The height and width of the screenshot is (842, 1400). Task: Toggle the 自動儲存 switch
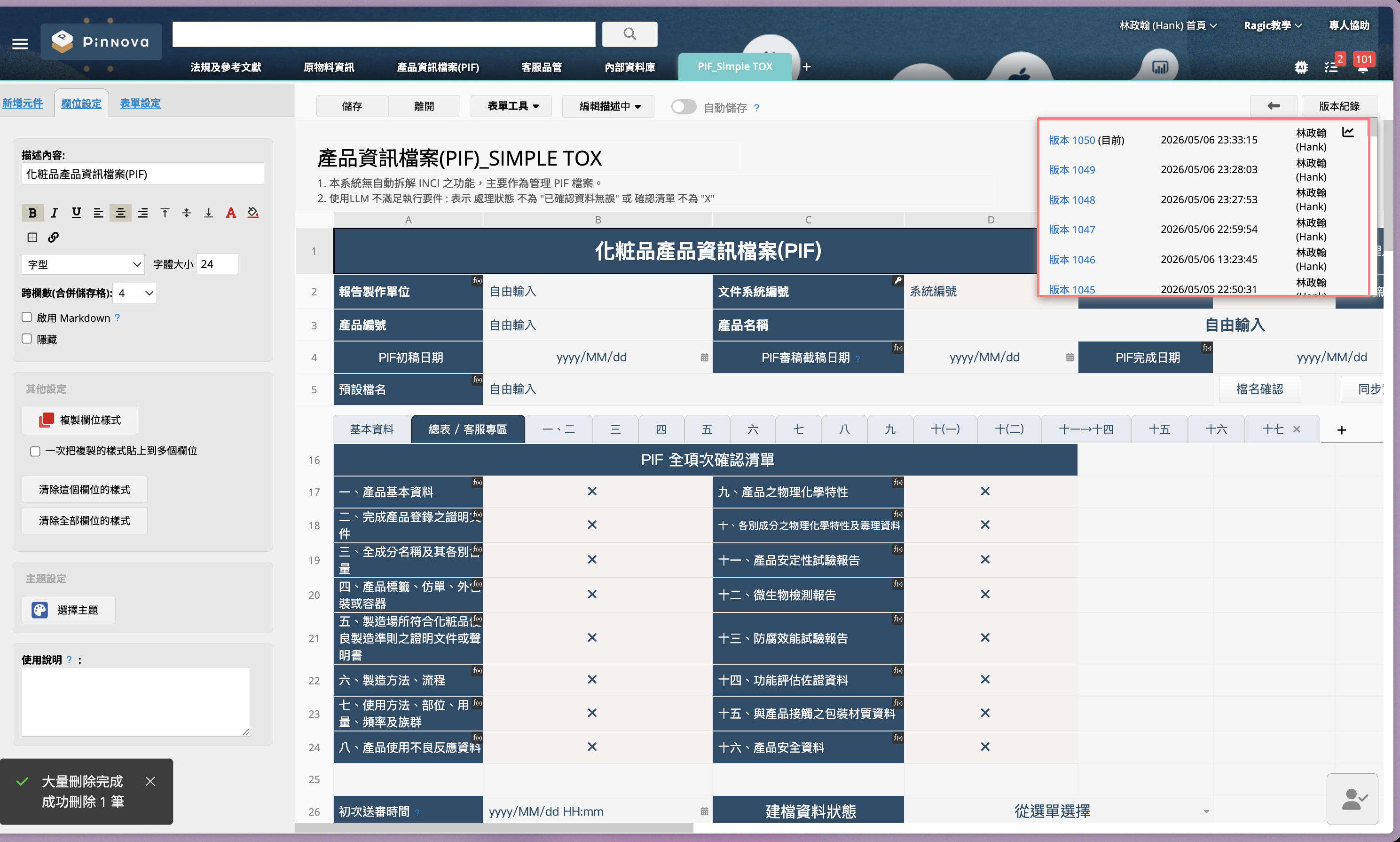pos(683,107)
